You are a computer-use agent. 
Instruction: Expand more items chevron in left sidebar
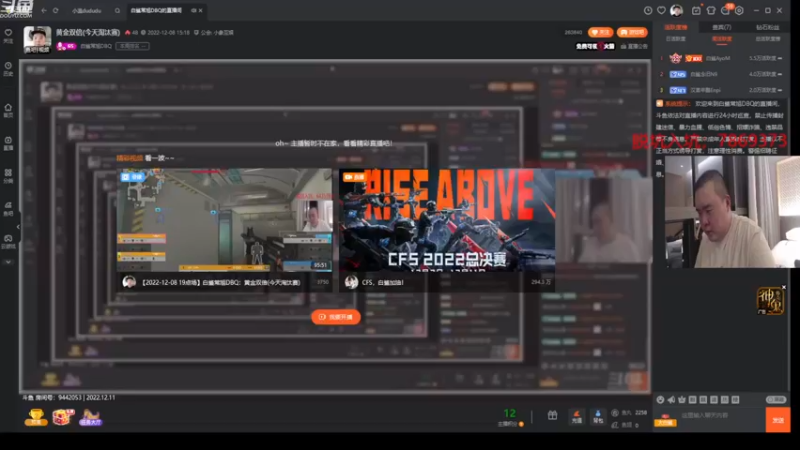pyautogui.click(x=8, y=262)
